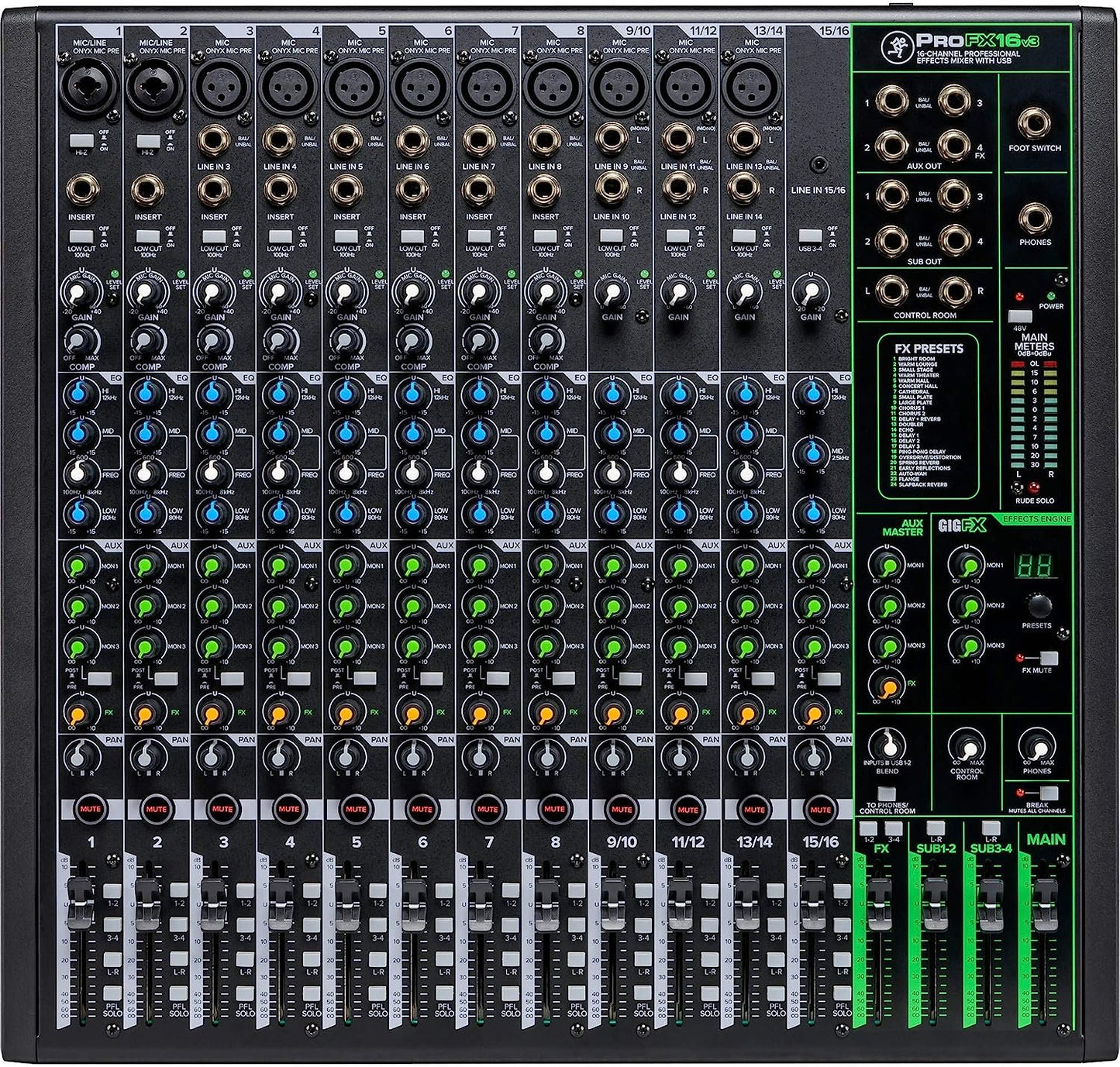
Task: Click the channel 1 GAIN knob
Action: 81,293
